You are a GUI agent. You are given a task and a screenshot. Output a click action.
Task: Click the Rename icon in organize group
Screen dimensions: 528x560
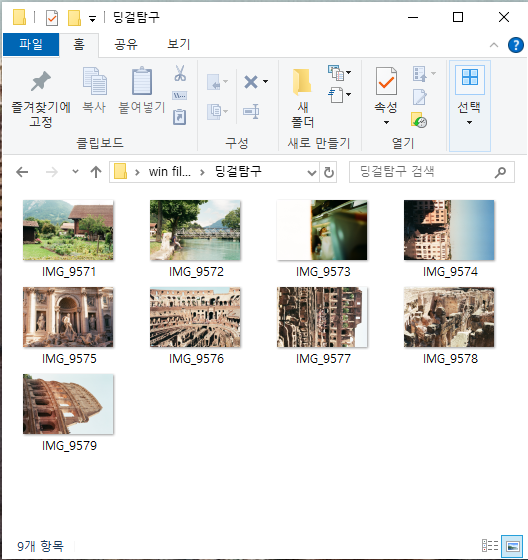coord(251,111)
